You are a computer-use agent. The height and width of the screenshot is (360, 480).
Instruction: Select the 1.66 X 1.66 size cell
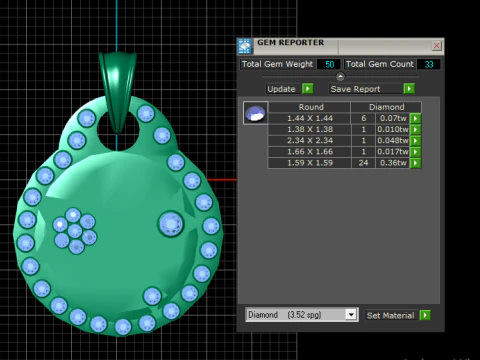point(310,152)
